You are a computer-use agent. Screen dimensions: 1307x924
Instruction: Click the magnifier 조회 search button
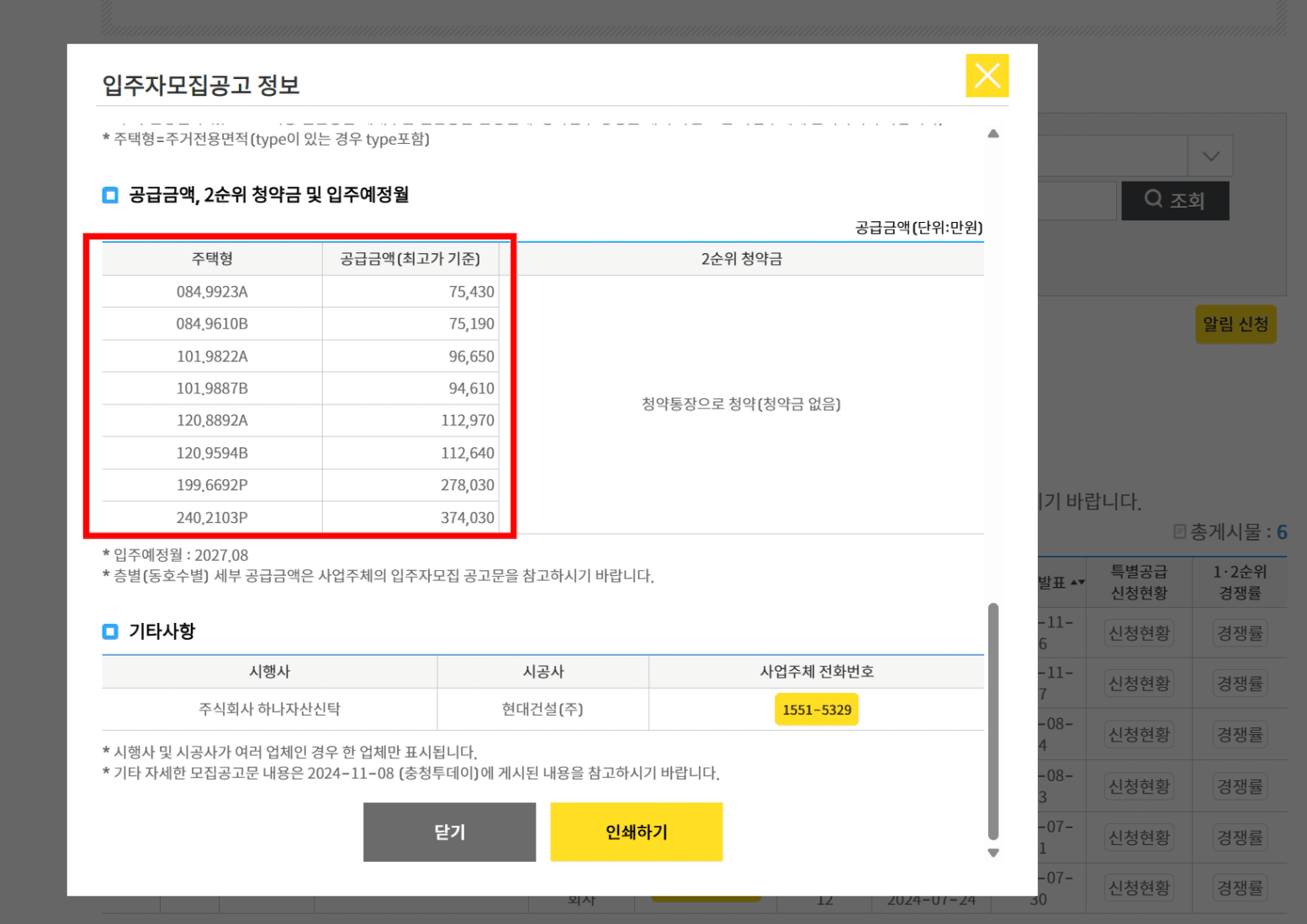click(1175, 200)
